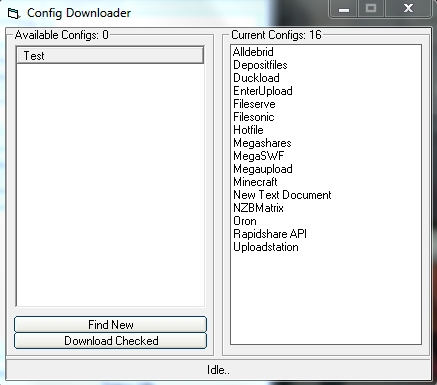This screenshot has width=437, height=385.
Task: Choose Filesonic from Current Configs
Action: 254,117
